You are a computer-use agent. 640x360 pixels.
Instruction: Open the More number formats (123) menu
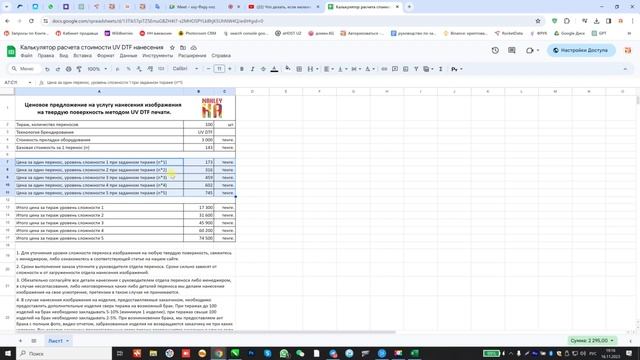click(x=161, y=69)
